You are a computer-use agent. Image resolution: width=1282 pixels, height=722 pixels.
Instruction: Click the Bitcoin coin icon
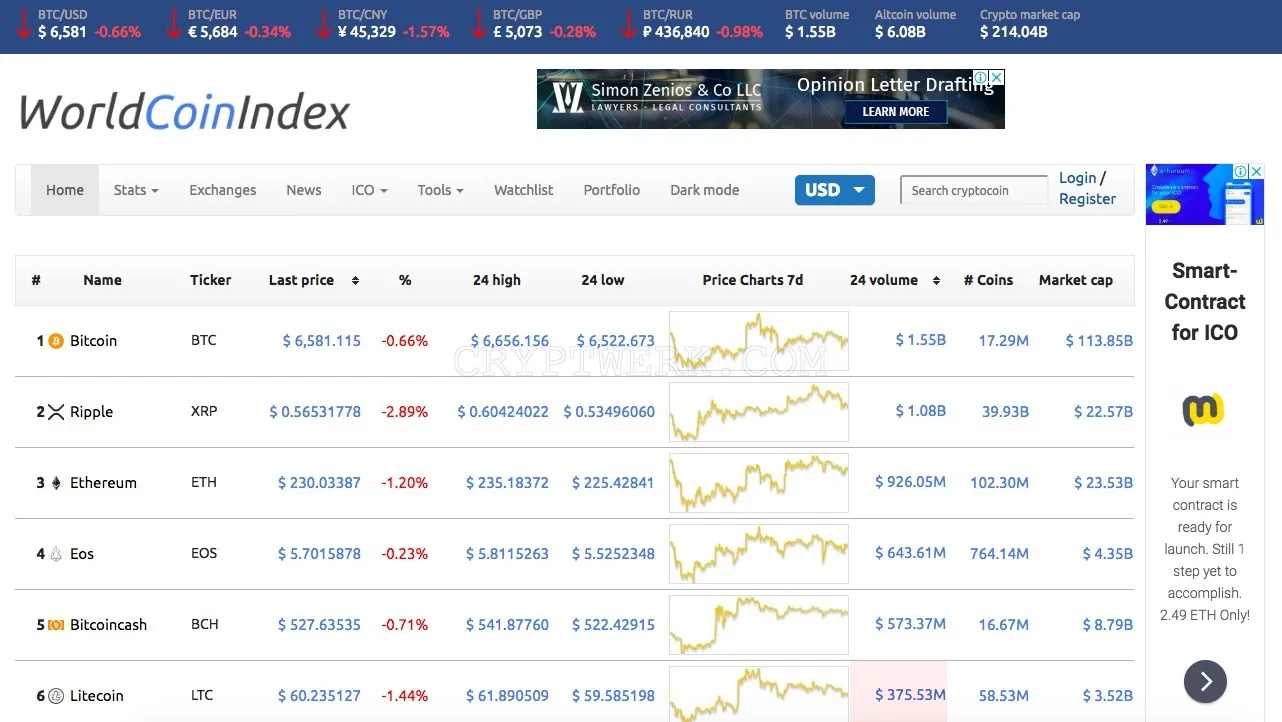coord(56,341)
